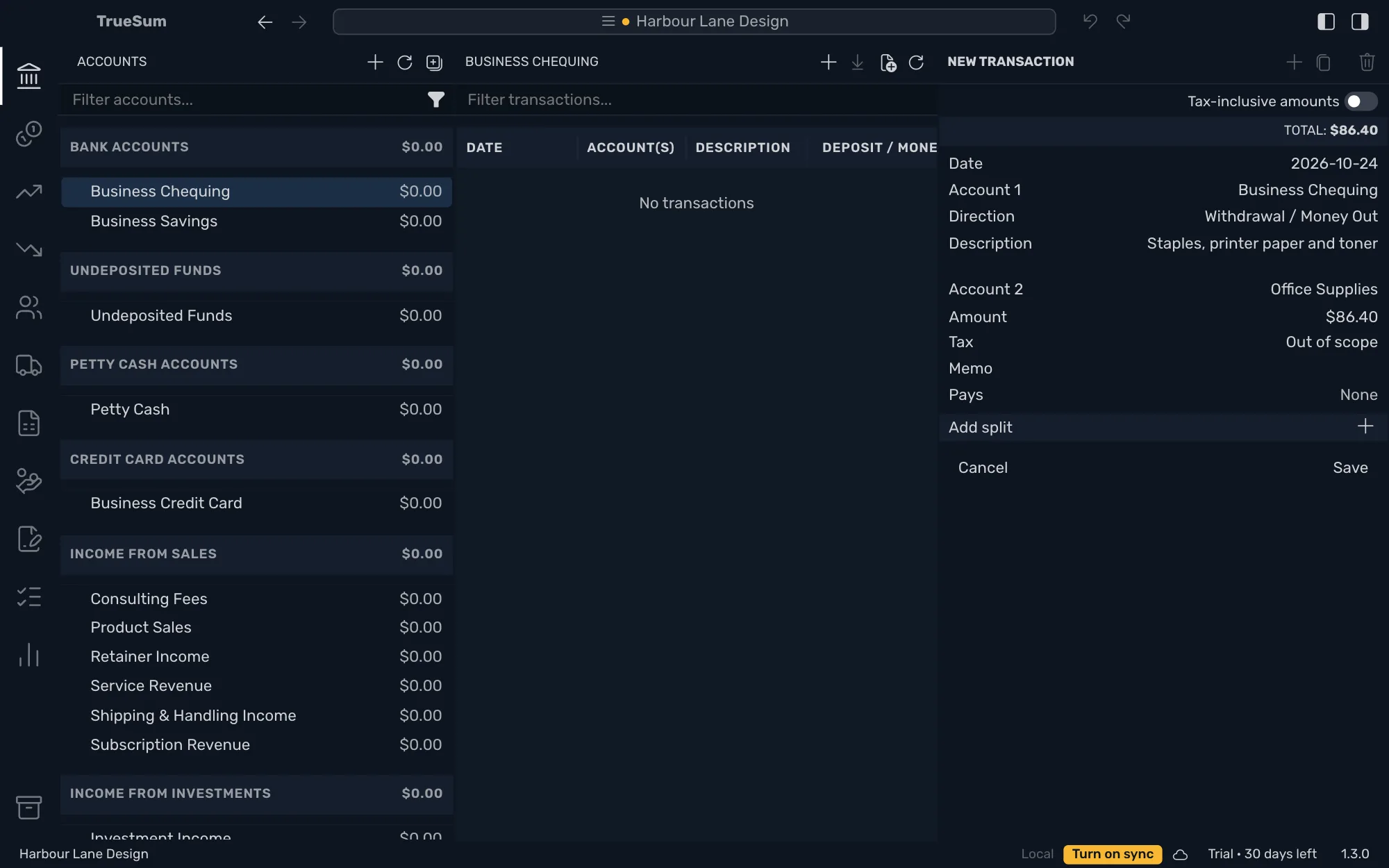Select the Petty Cash account
Image resolution: width=1389 pixels, height=868 pixels.
[256, 410]
